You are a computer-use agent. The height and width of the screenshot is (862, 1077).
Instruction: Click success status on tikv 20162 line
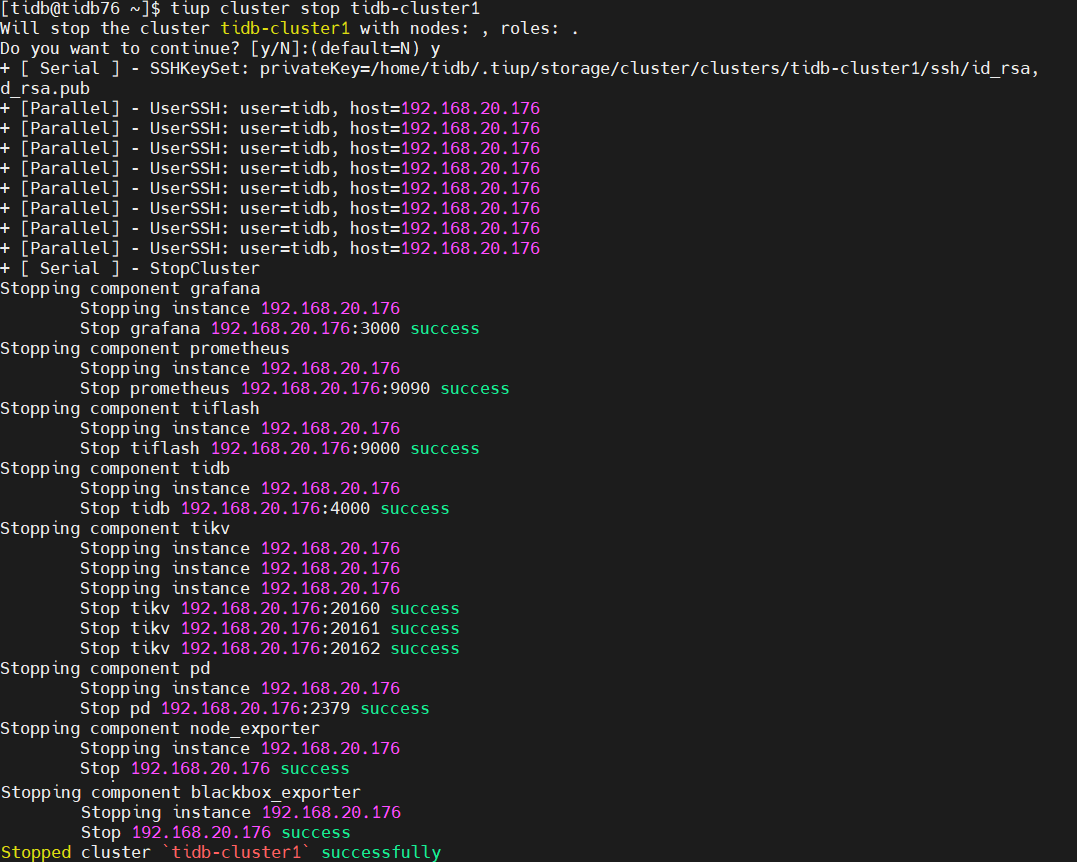click(x=425, y=648)
